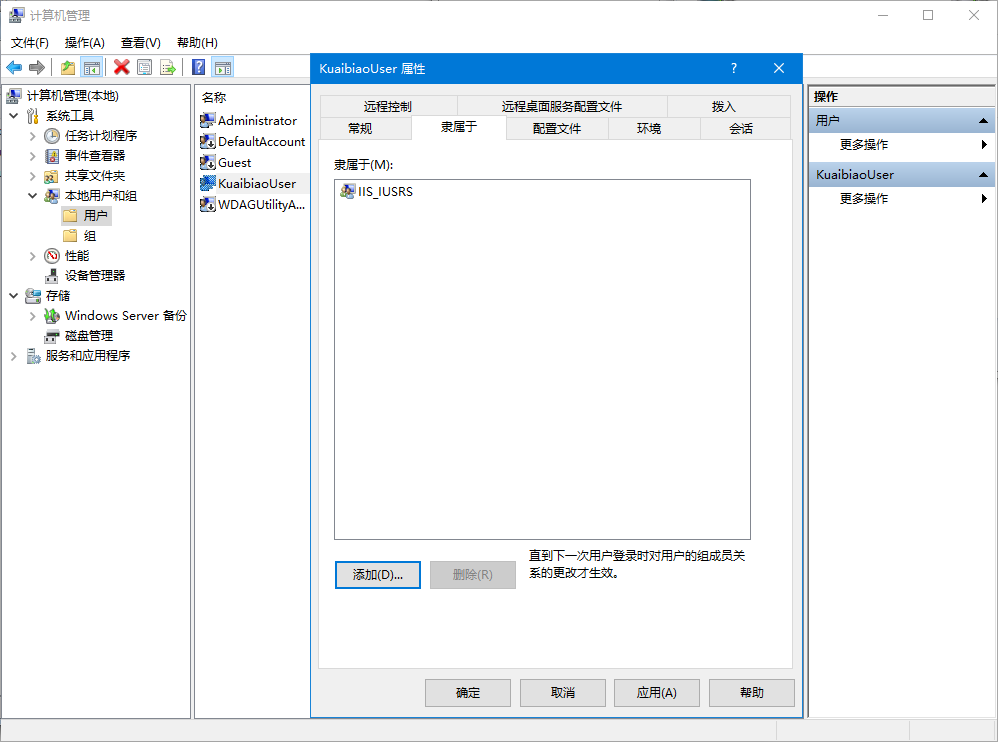
Task: Collapse the 系统工具 tree node
Action: tap(13, 116)
